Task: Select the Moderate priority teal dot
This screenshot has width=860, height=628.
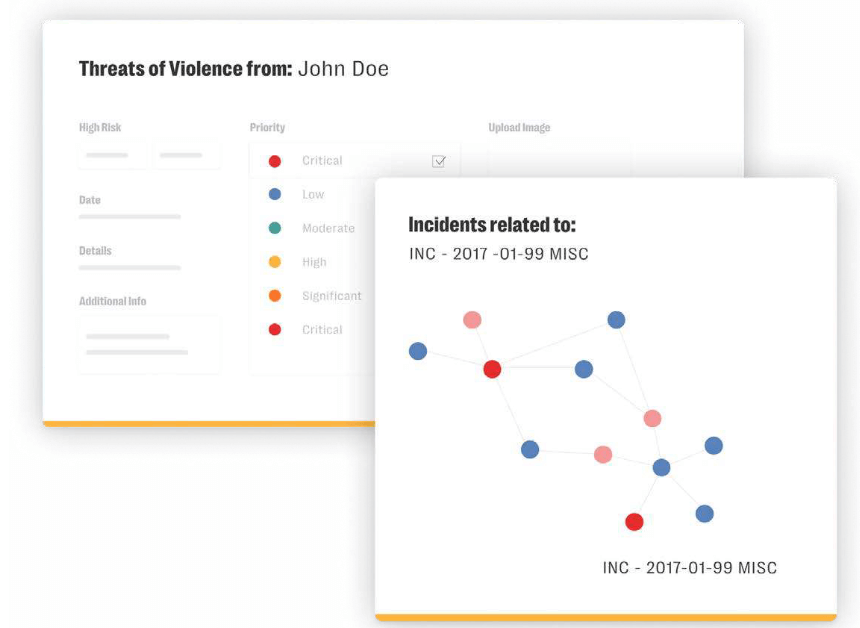Action: pyautogui.click(x=274, y=228)
